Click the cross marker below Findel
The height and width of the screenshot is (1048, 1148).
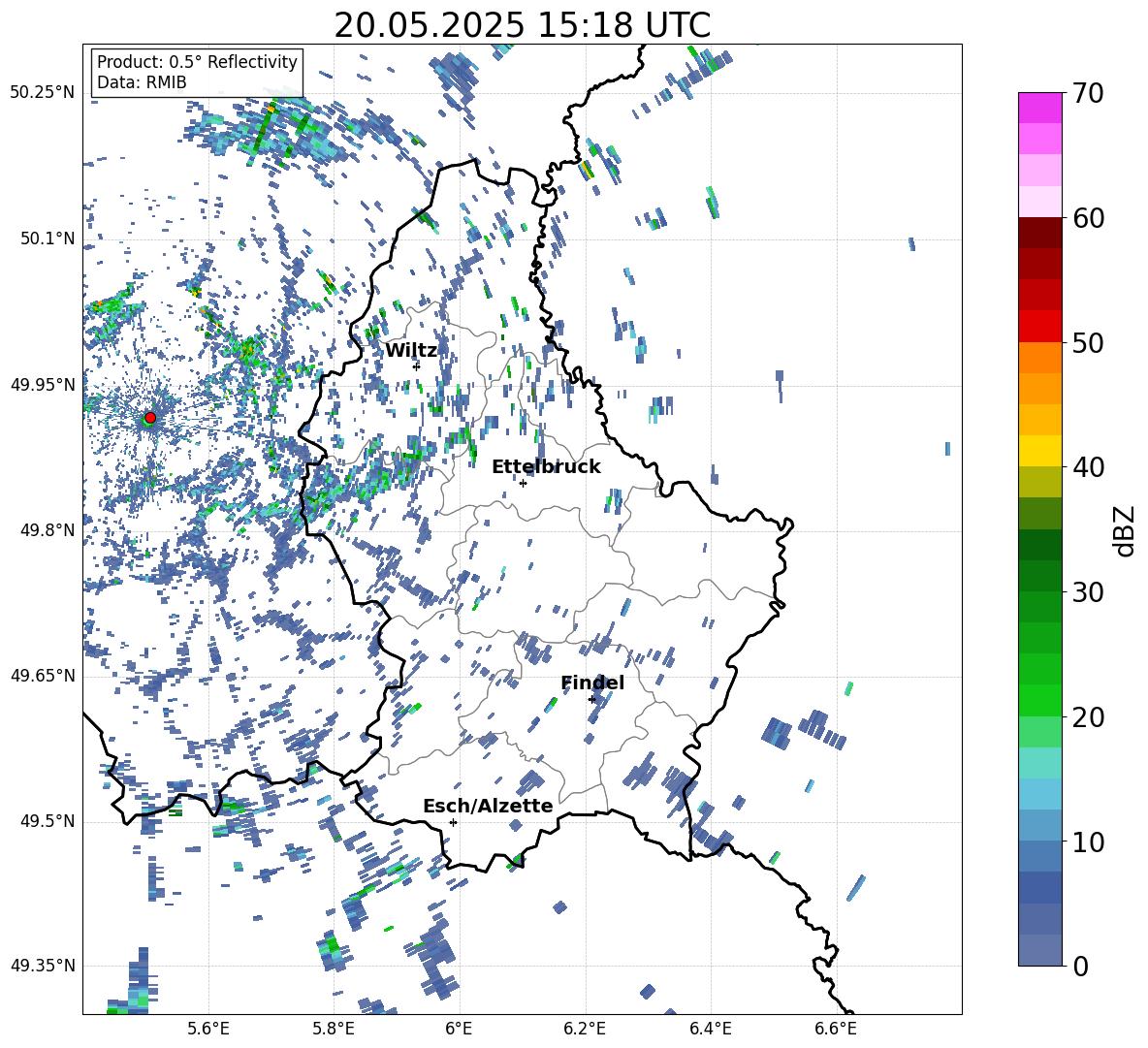[591, 700]
